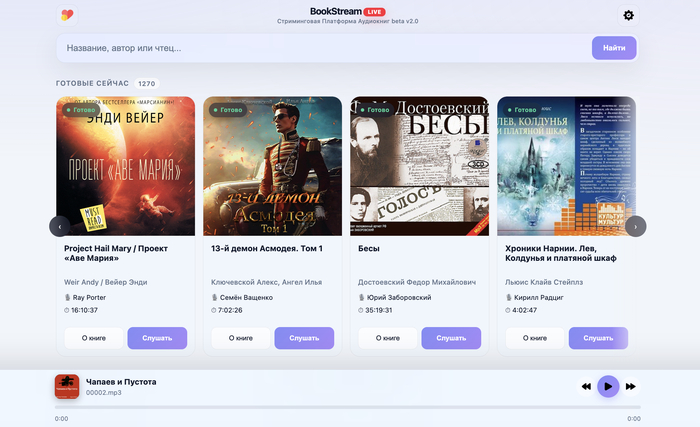Image resolution: width=700 pixels, height=427 pixels.
Task: Open settings with the gear icon
Action: [628, 15]
